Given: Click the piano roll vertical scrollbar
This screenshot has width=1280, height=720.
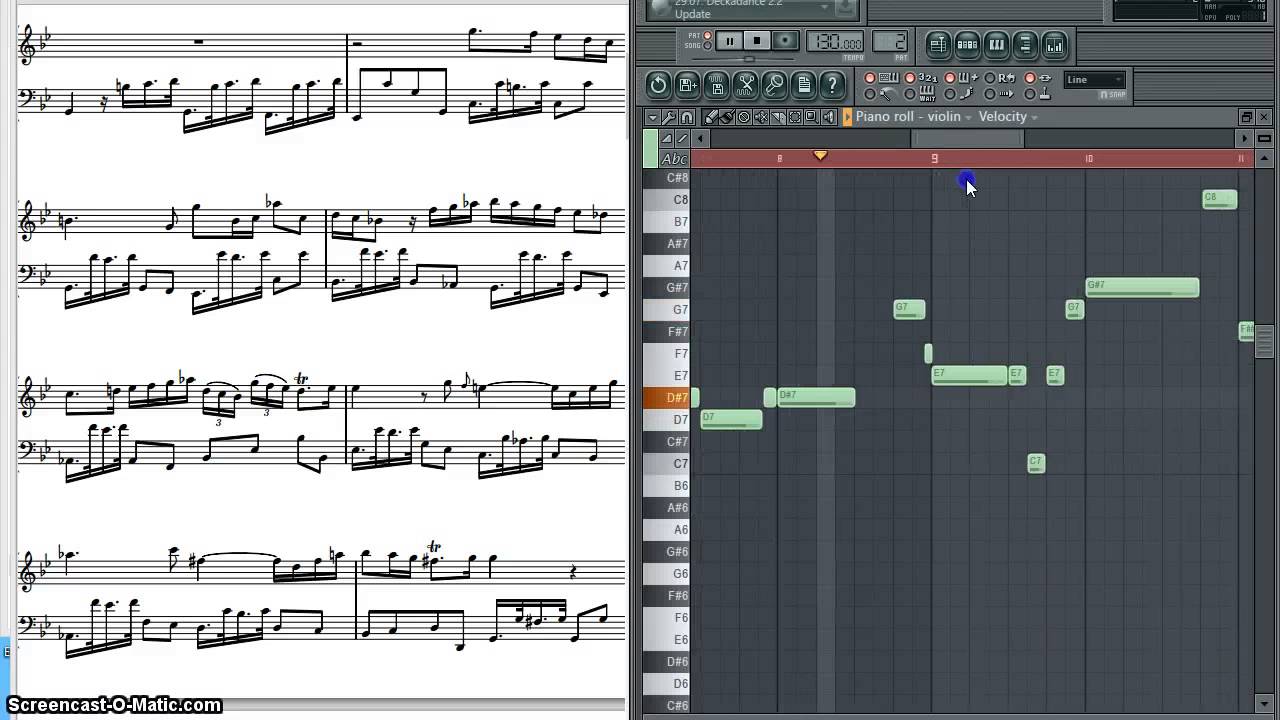Looking at the screenshot, I should click(x=1265, y=340).
